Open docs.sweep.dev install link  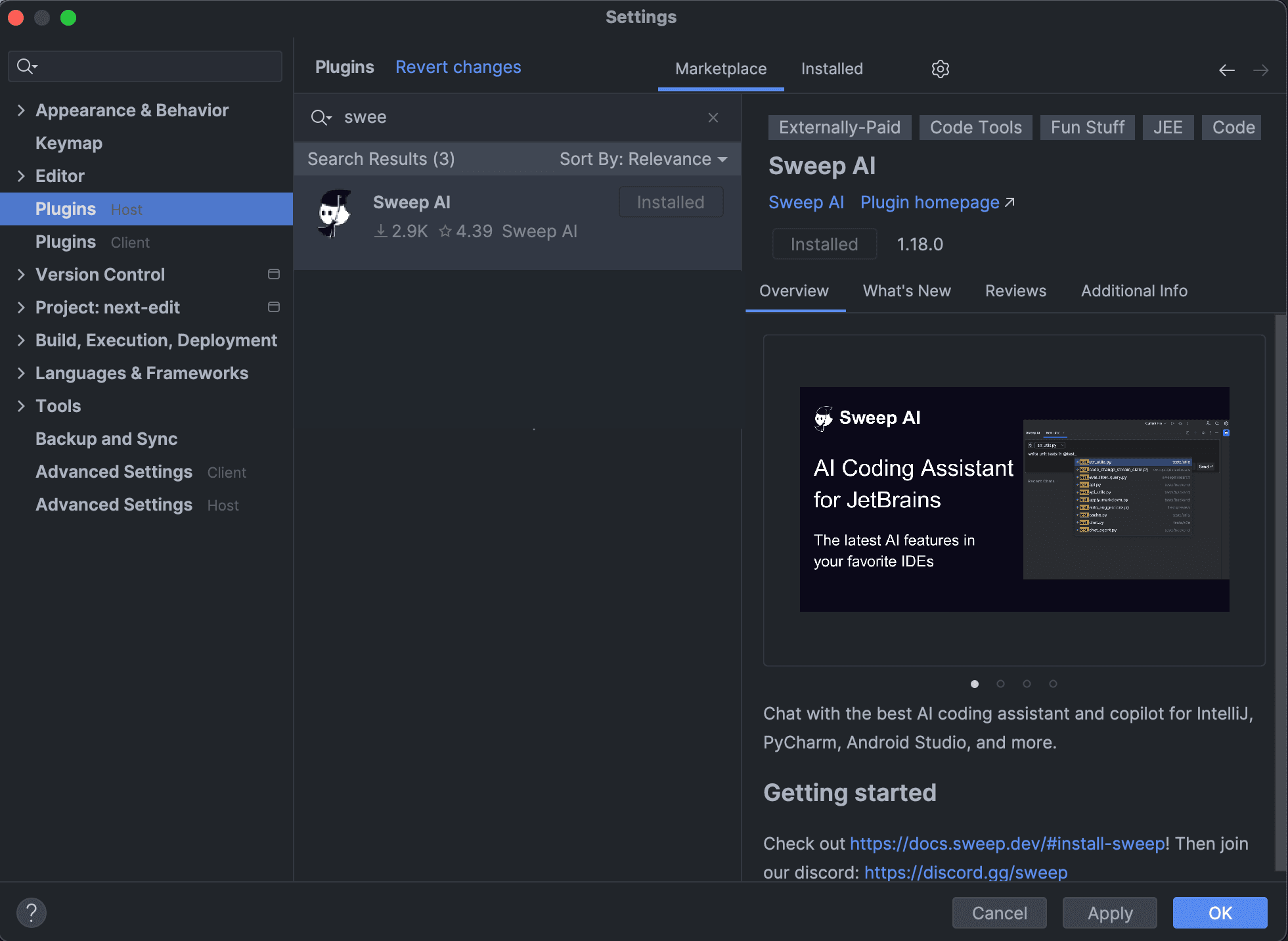coord(1008,844)
